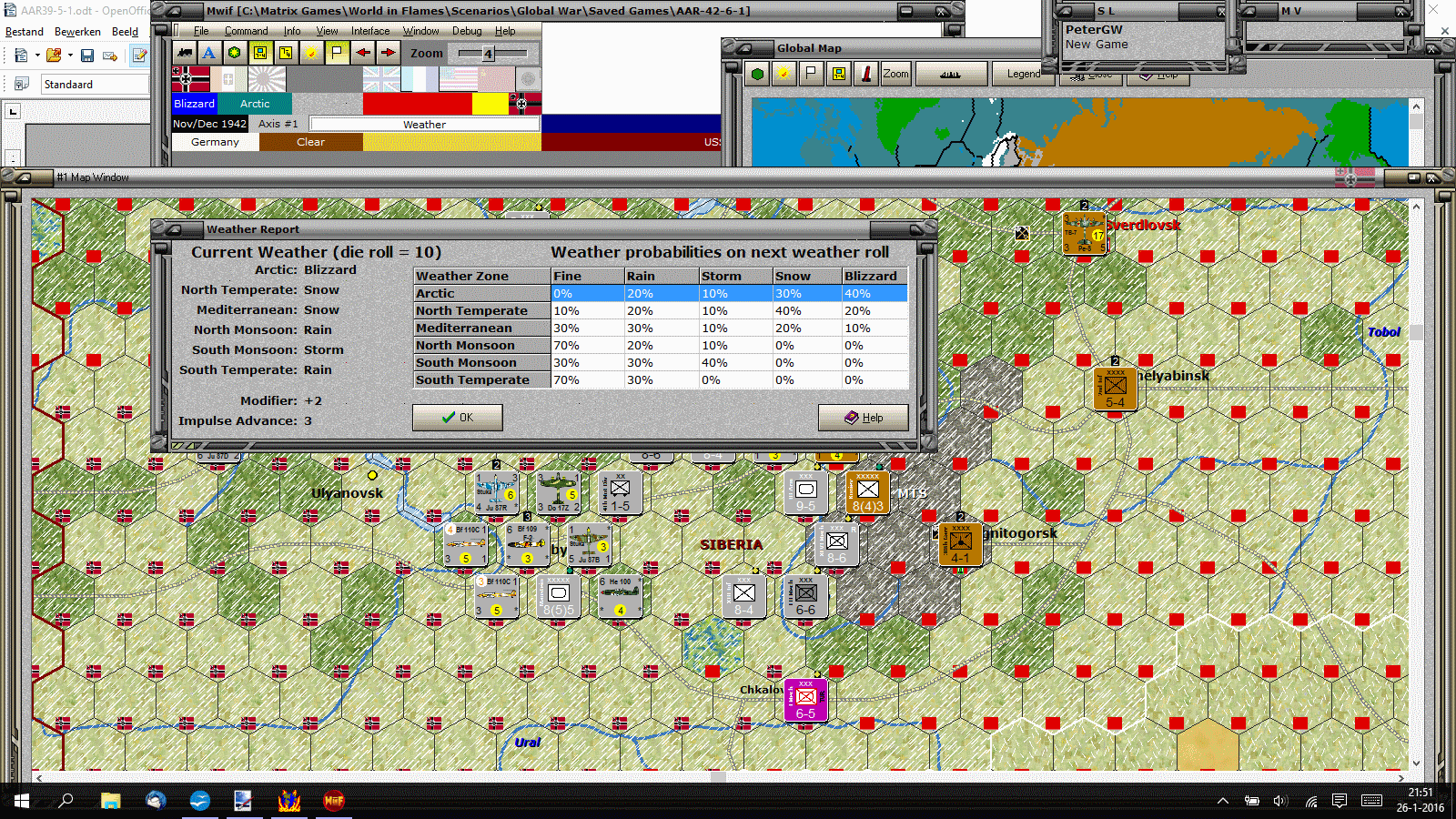Screen dimensions: 1456x819
Task: Click the blue Blizzard weather indicator
Action: coord(195,104)
